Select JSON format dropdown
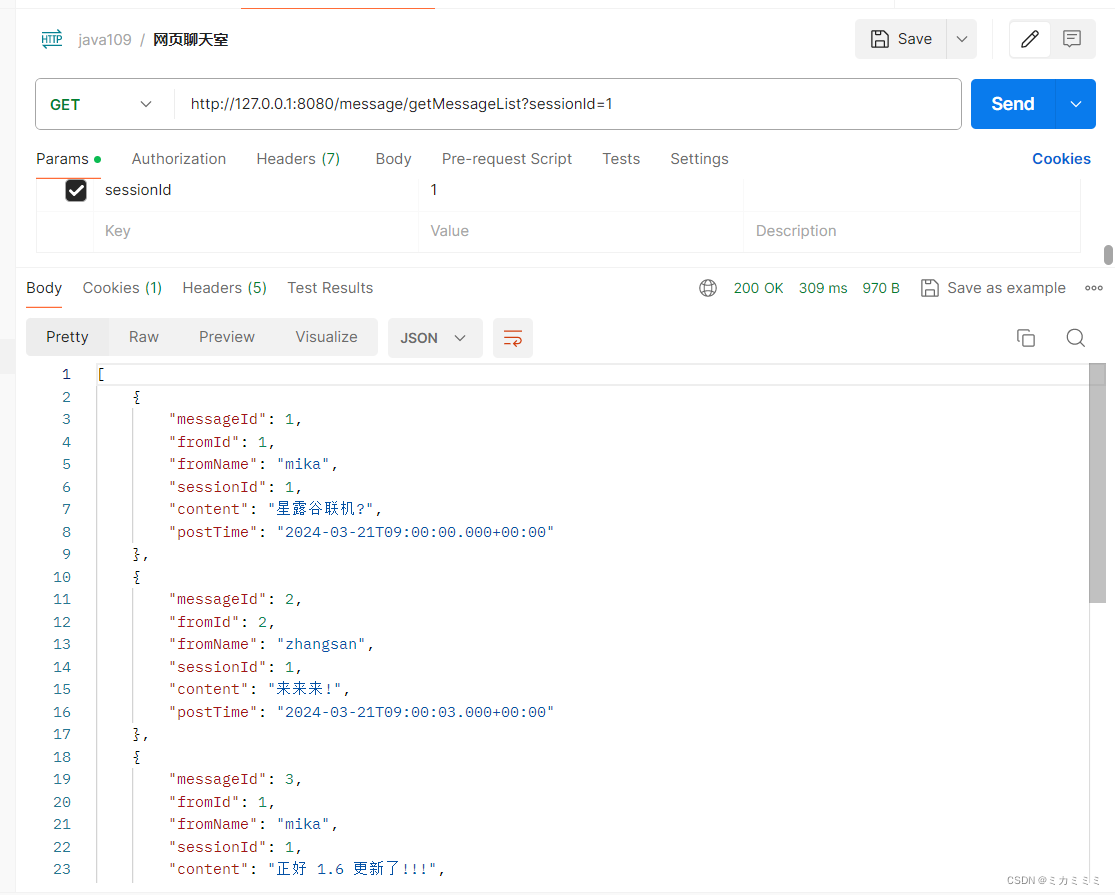This screenshot has height=895, width=1115. pyautogui.click(x=434, y=338)
